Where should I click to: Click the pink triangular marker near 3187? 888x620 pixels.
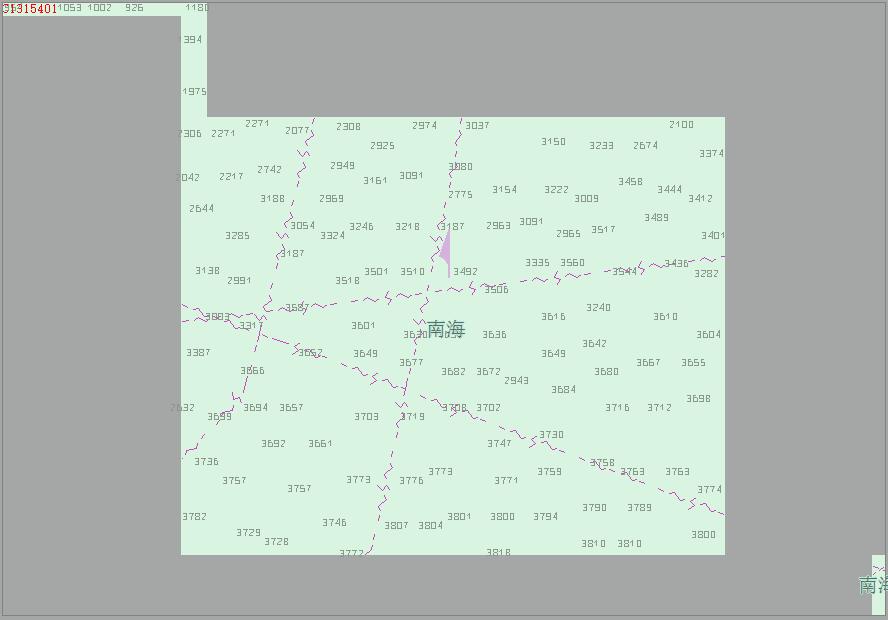445,250
